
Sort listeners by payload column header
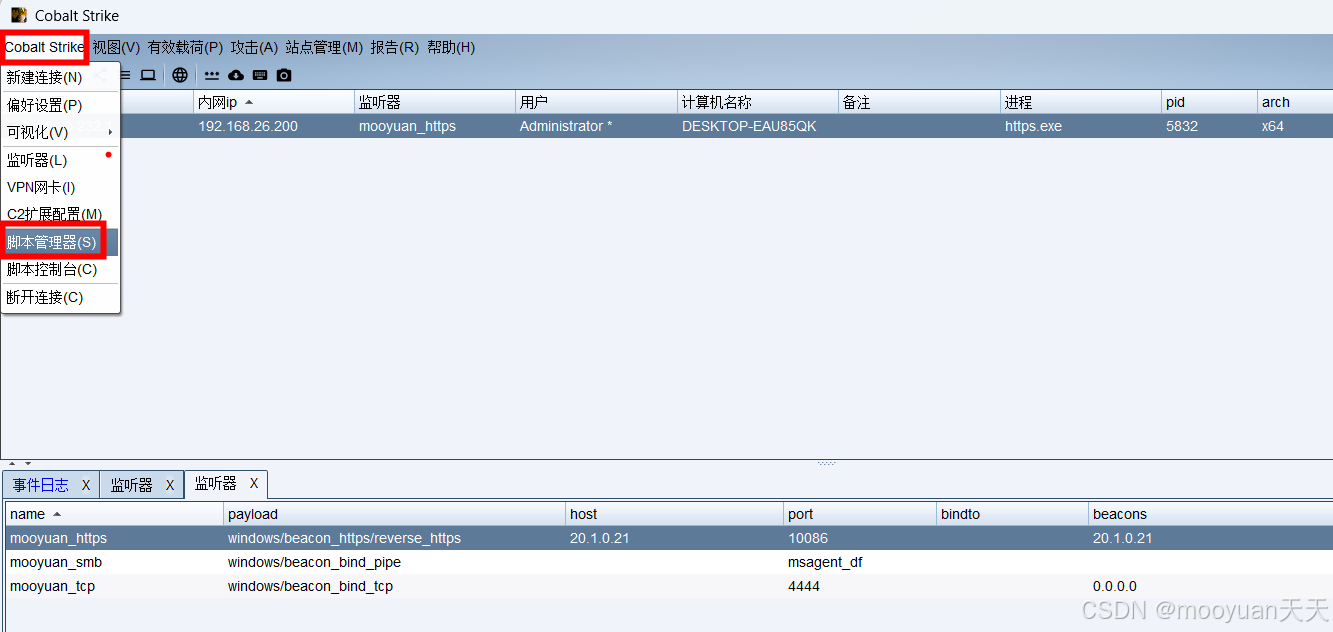pos(394,514)
